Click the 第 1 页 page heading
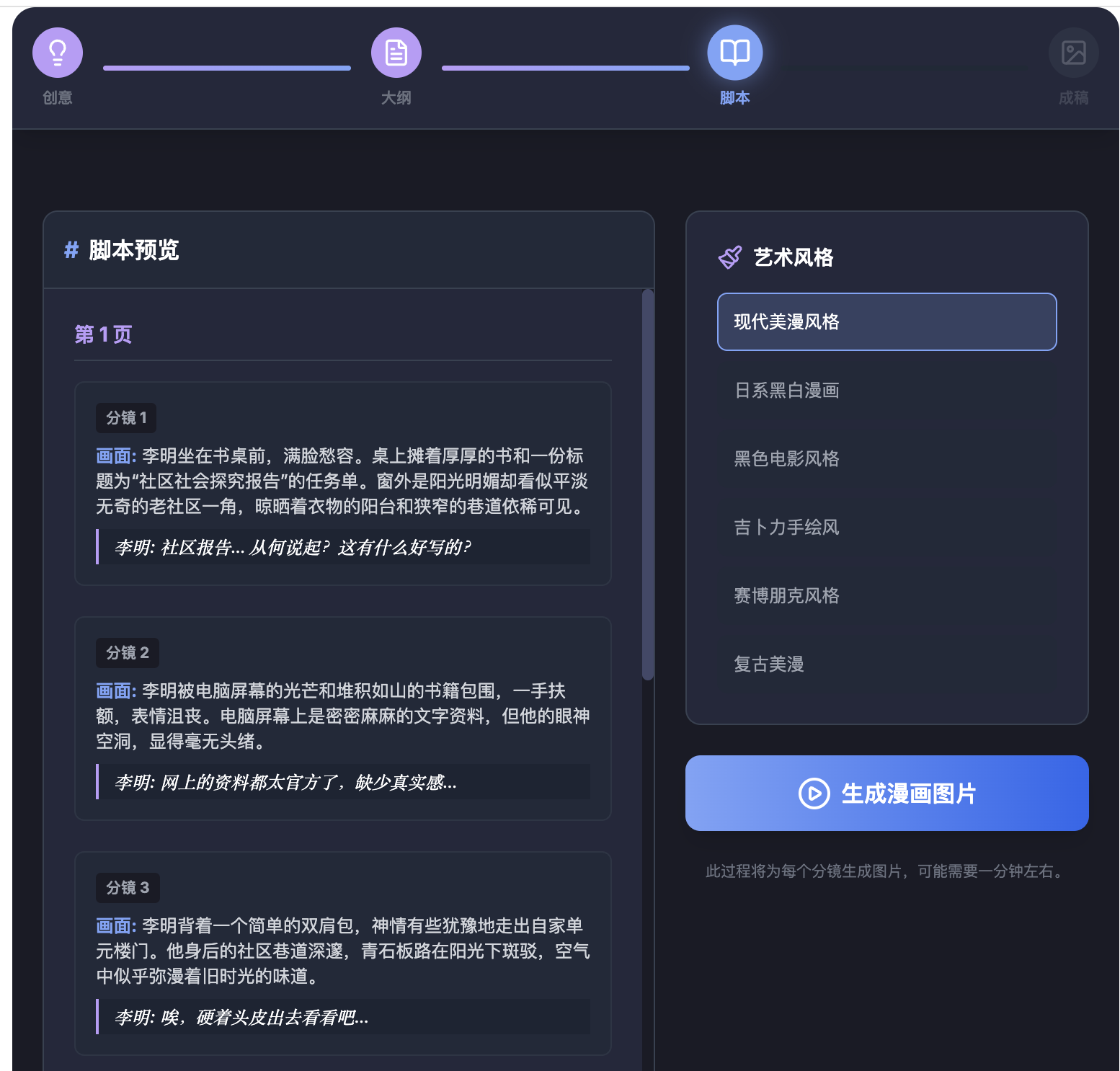The image size is (1120, 1071). (x=103, y=334)
